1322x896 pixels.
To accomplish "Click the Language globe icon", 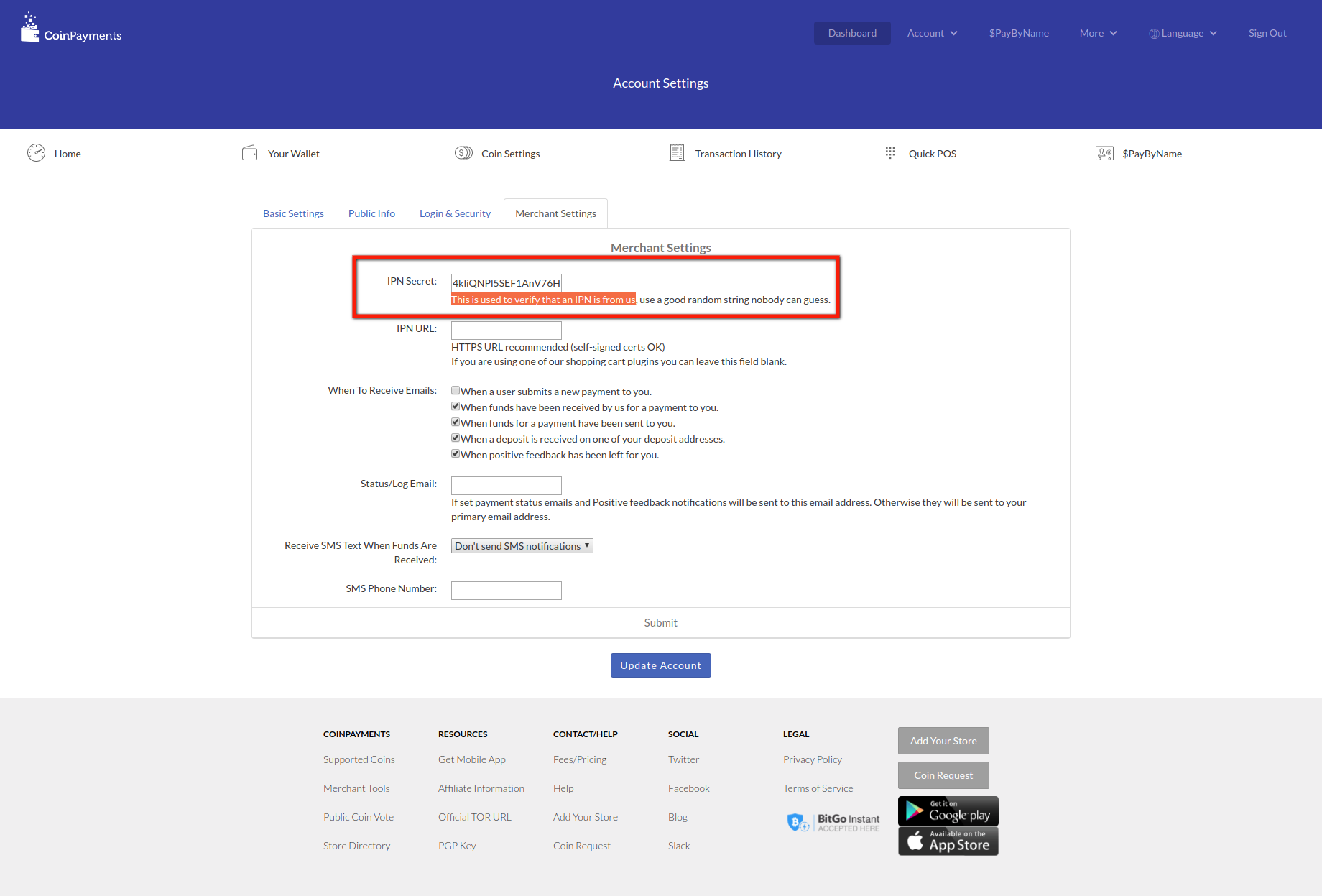I will [1154, 34].
